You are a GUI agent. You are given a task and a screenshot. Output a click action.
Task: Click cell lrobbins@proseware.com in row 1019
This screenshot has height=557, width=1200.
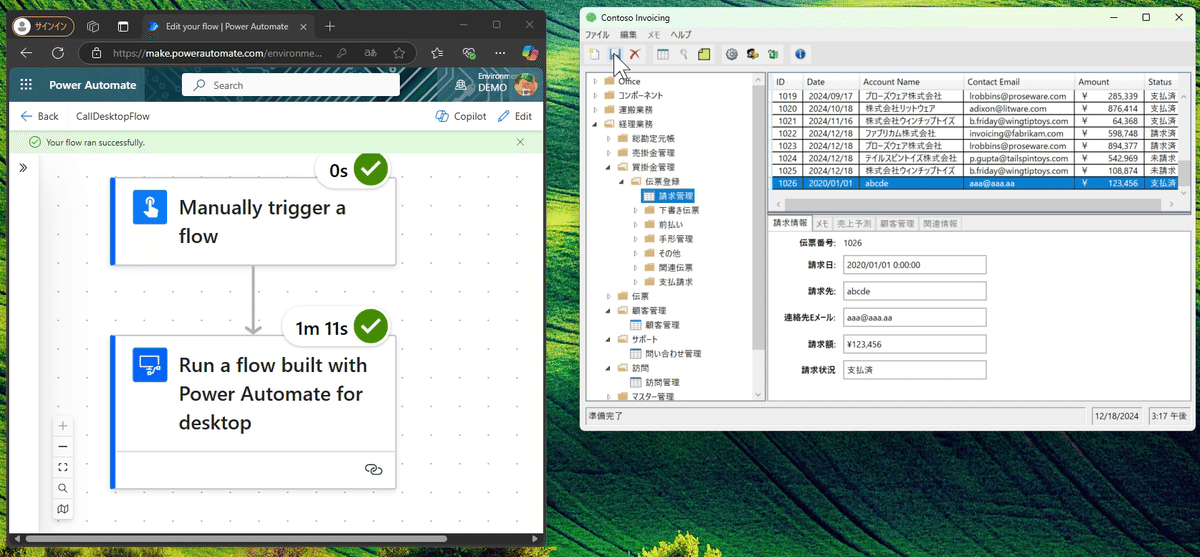(1018, 96)
